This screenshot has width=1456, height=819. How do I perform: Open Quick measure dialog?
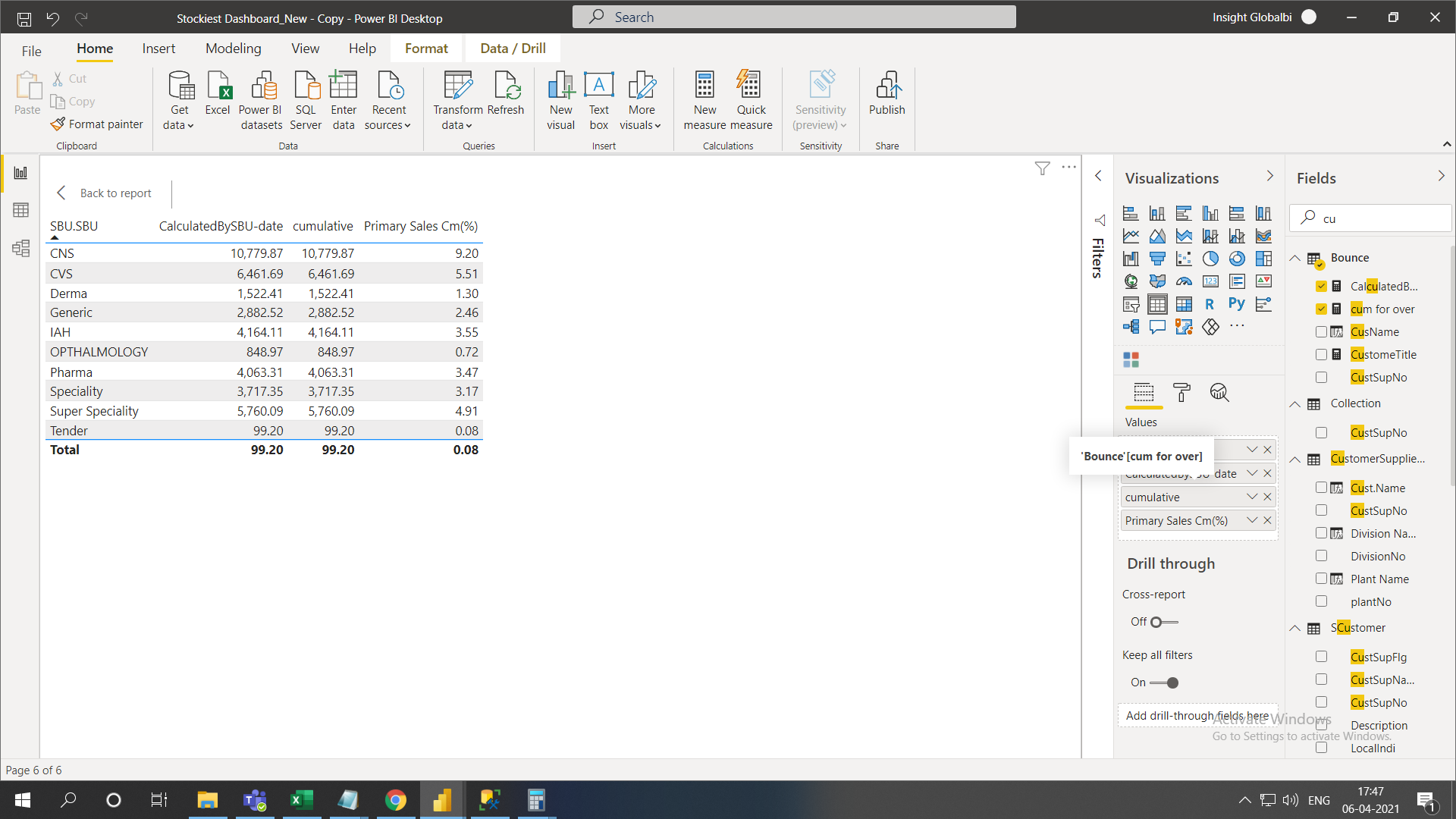pos(751,100)
